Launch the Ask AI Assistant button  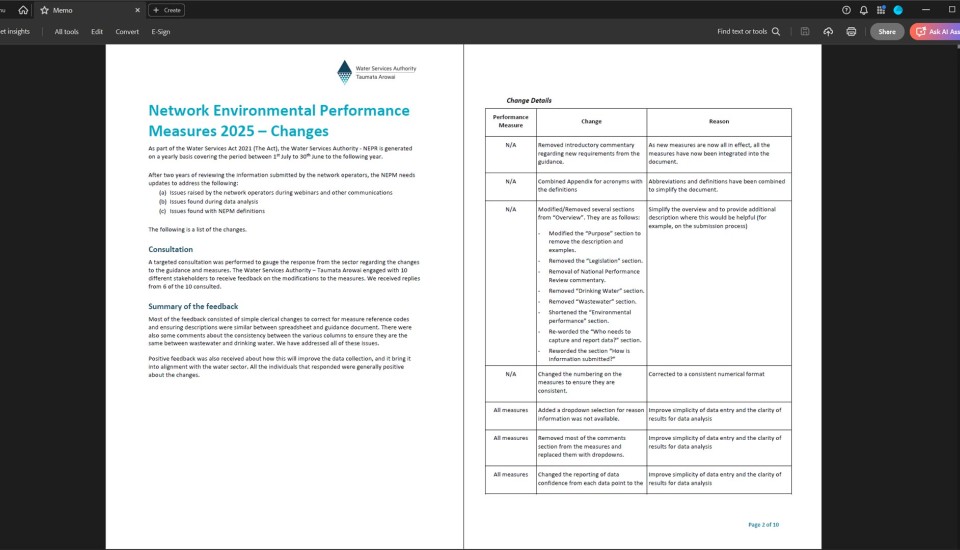coord(936,32)
